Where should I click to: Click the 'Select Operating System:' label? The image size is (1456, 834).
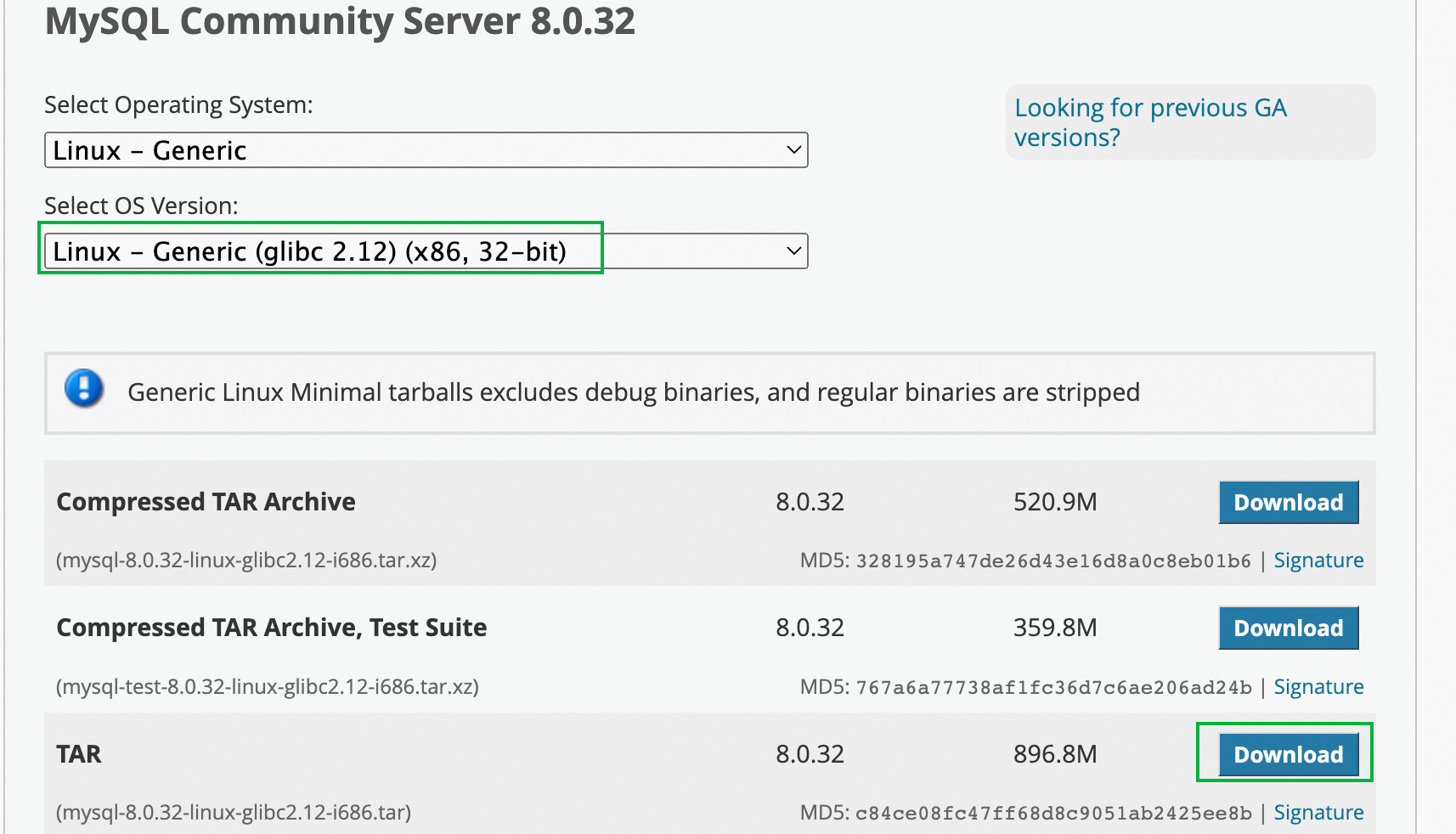pos(178,105)
